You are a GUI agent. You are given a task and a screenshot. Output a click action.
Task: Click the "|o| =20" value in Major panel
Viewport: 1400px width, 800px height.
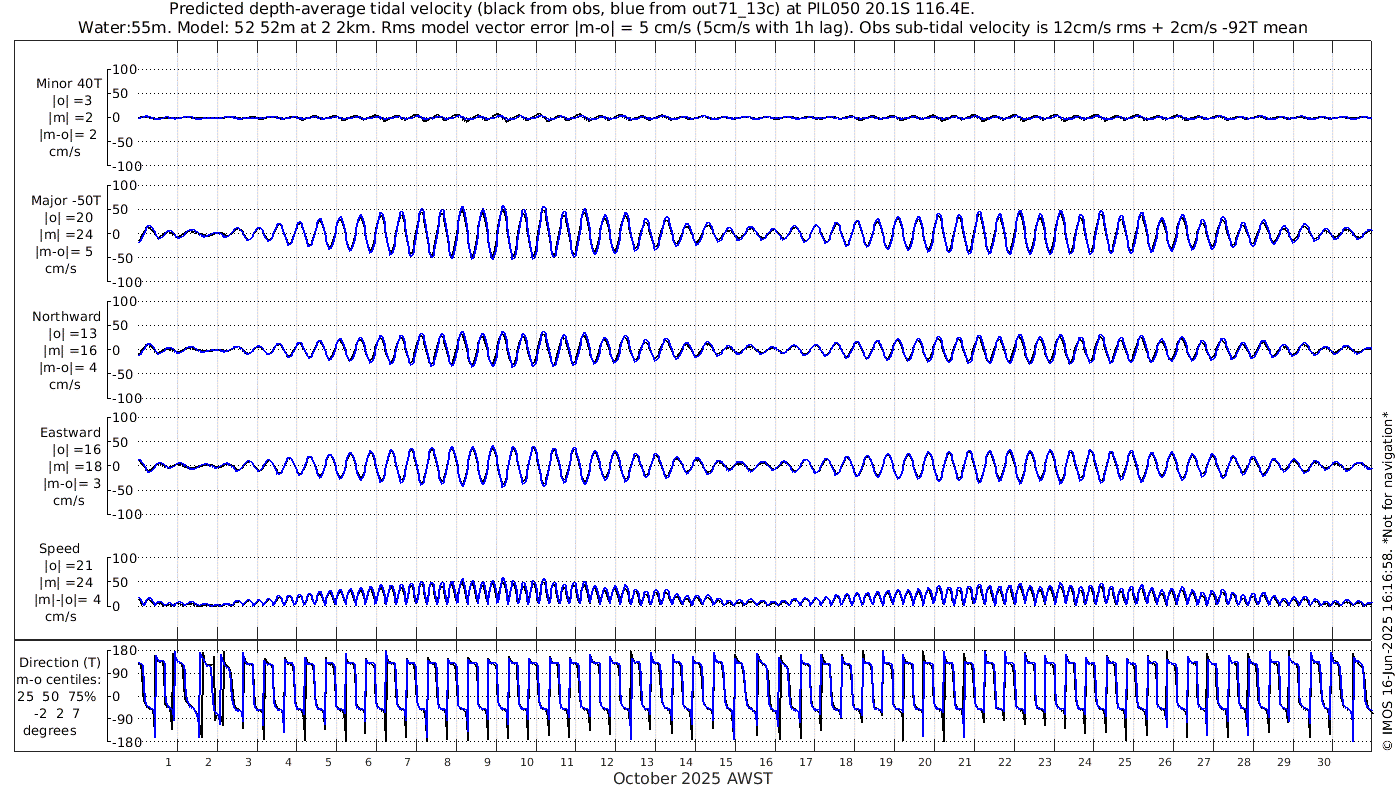68,217
